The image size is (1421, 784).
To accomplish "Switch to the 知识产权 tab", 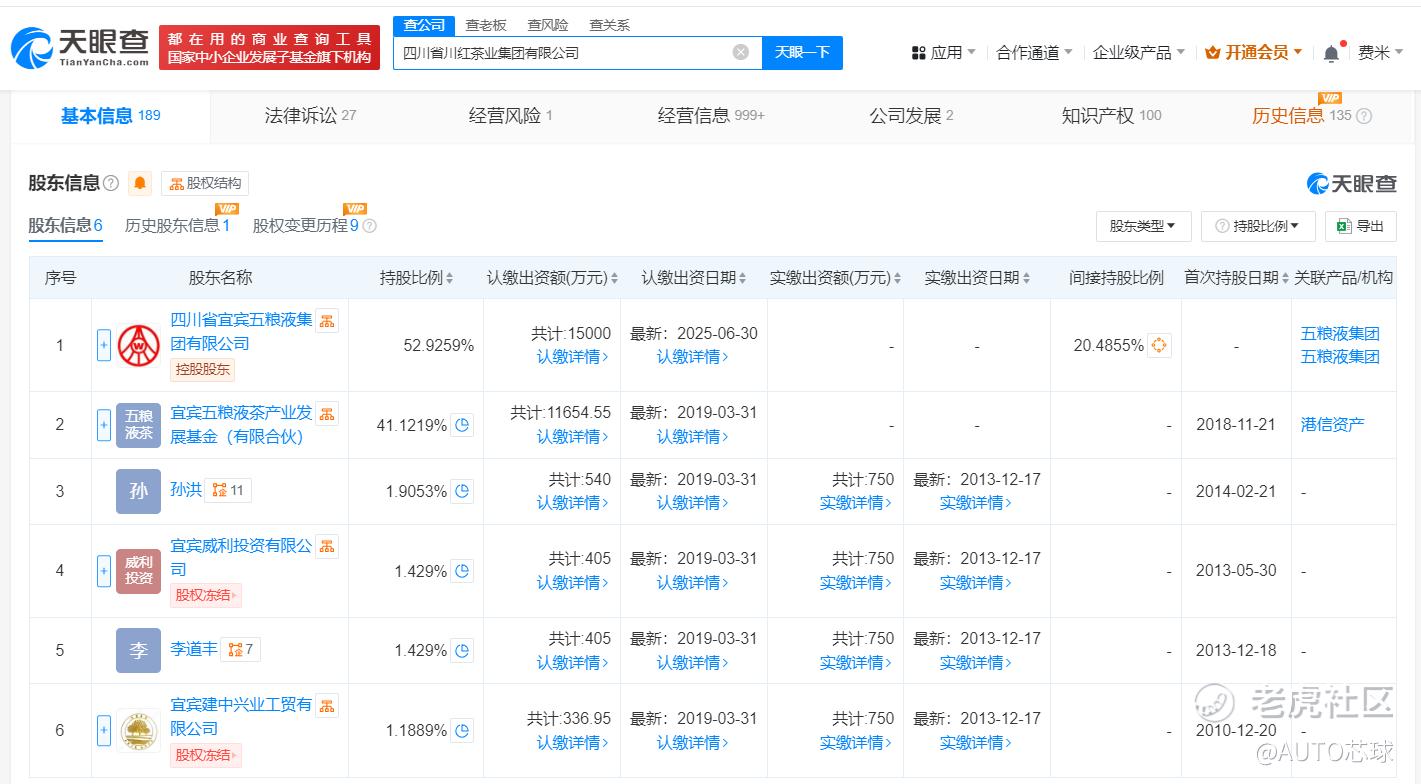I will tap(1110, 115).
